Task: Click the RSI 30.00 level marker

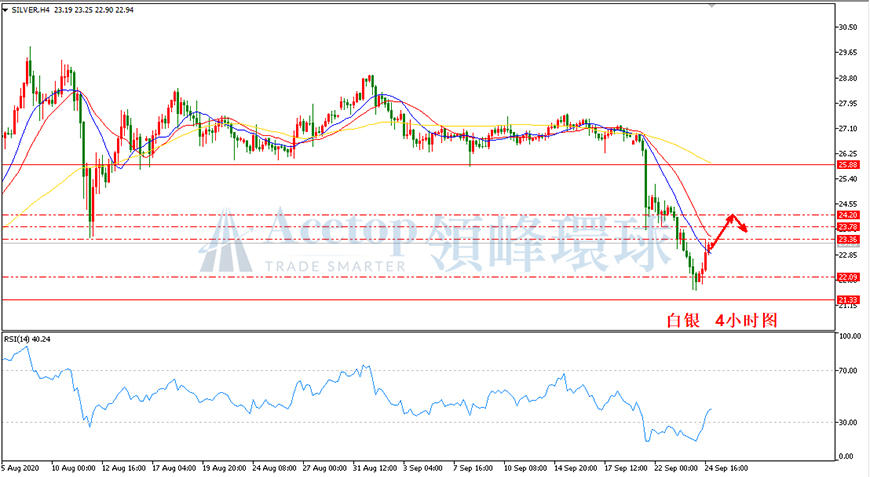Action: [x=850, y=422]
